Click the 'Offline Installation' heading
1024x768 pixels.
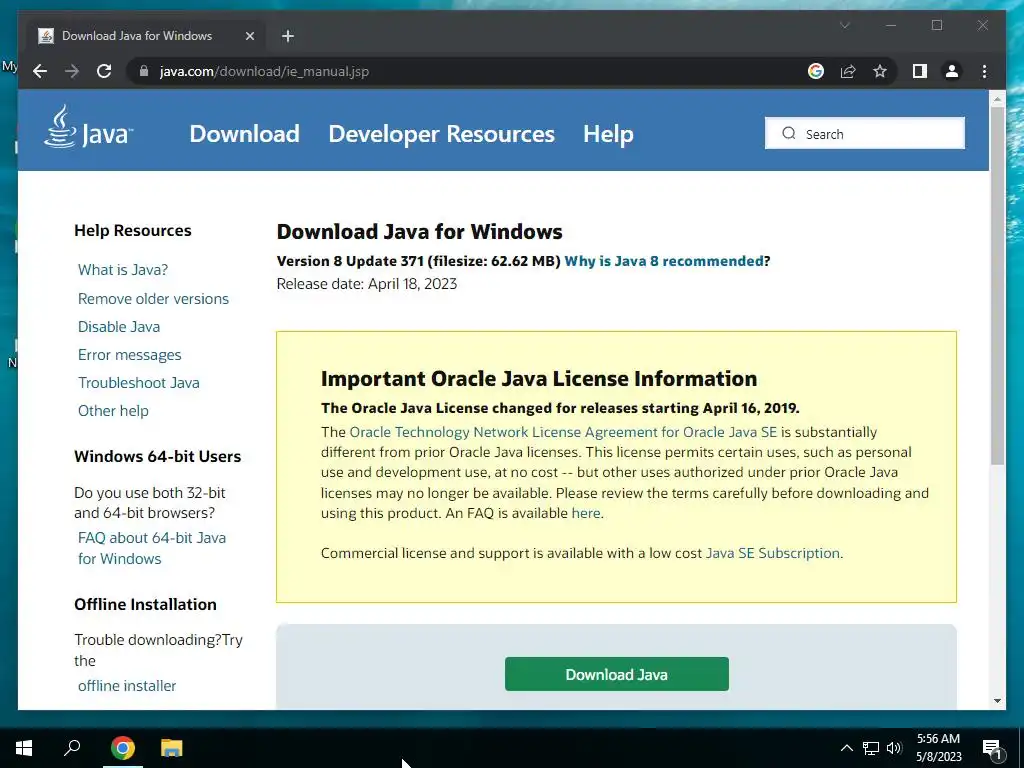(x=145, y=604)
